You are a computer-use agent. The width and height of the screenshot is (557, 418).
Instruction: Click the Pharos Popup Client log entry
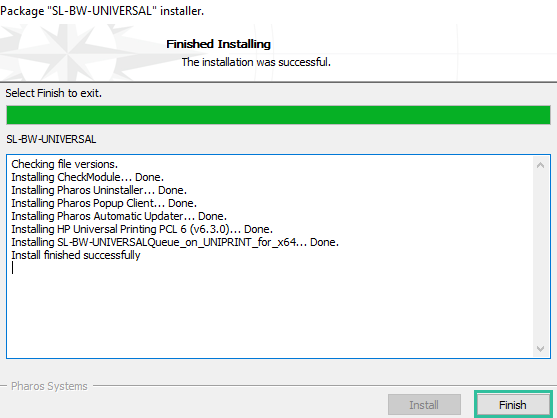coord(104,203)
